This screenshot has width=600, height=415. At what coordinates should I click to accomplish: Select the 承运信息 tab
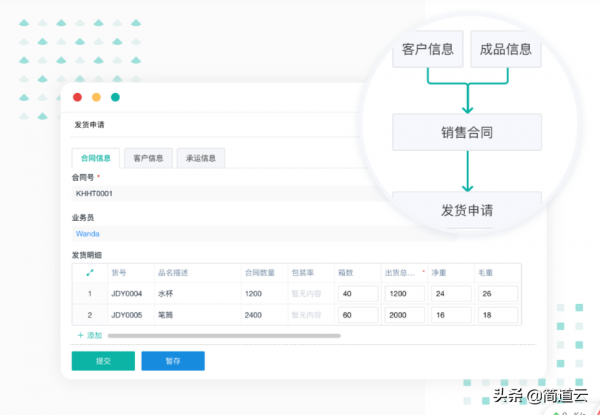pyautogui.click(x=201, y=158)
